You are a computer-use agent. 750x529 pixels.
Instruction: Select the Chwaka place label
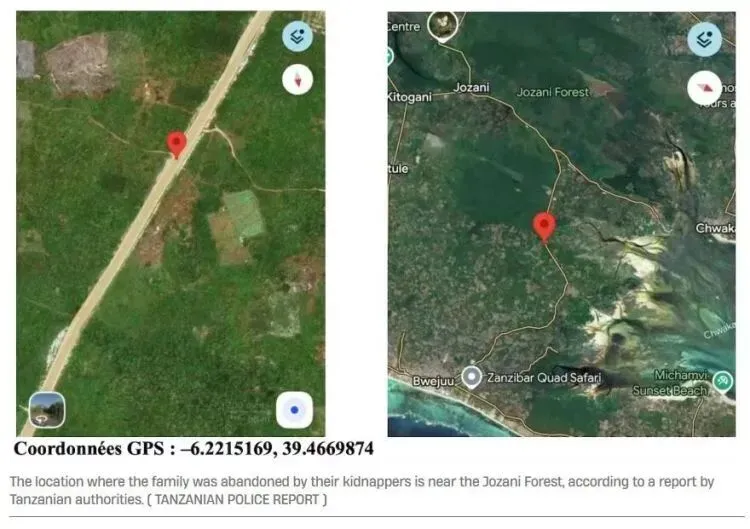(x=716, y=228)
